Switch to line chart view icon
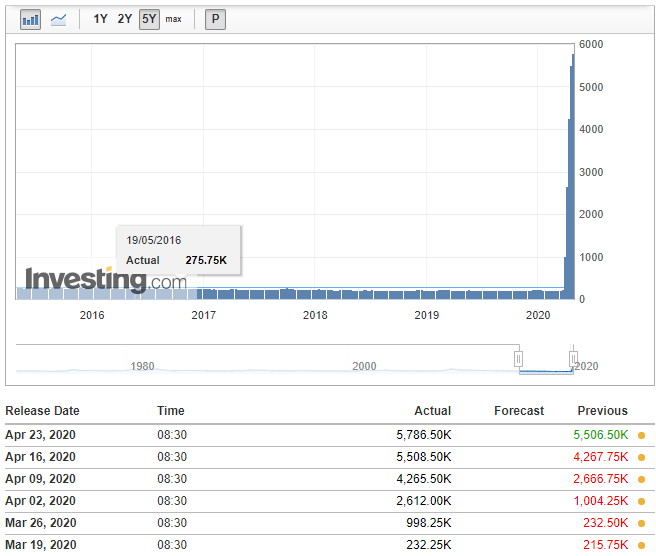 click(58, 19)
